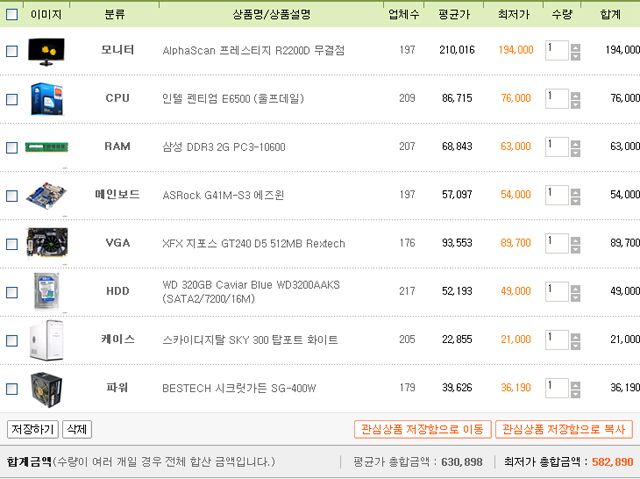Click 관심상품 저장함으로 복사 button
640x479 pixels.
pyautogui.click(x=564, y=429)
